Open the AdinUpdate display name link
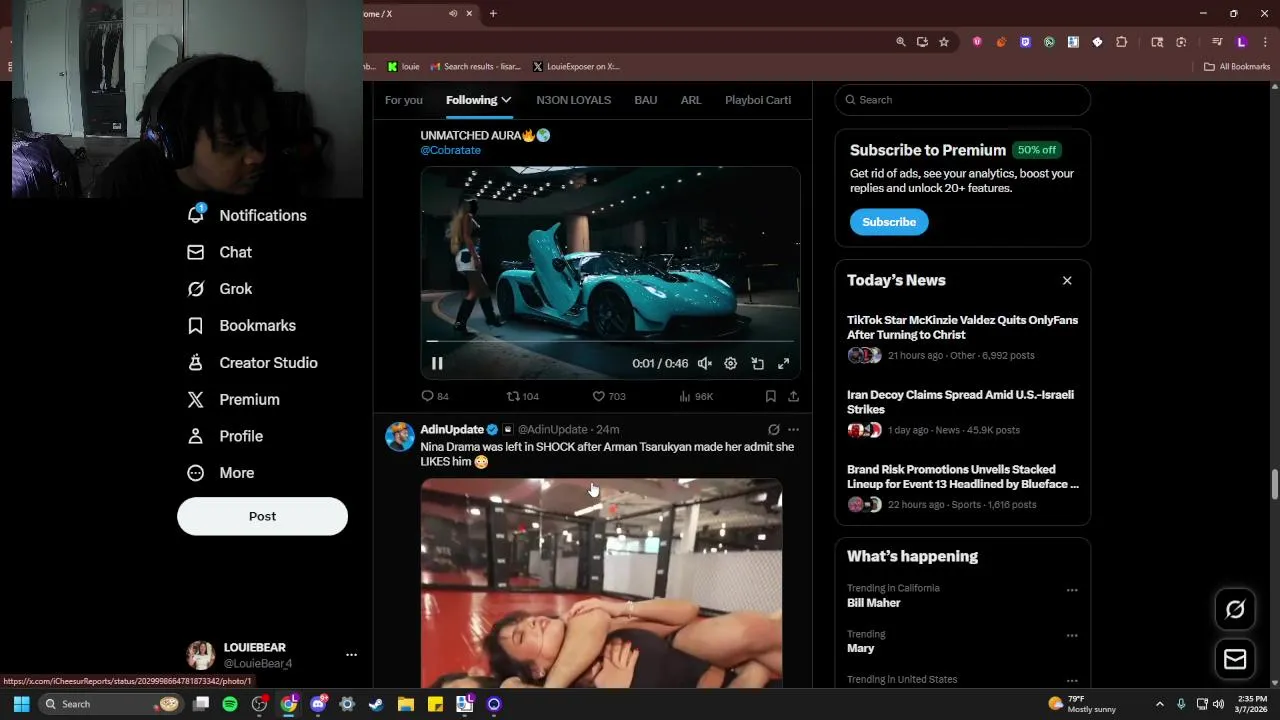The height and width of the screenshot is (720, 1280). tap(452, 429)
